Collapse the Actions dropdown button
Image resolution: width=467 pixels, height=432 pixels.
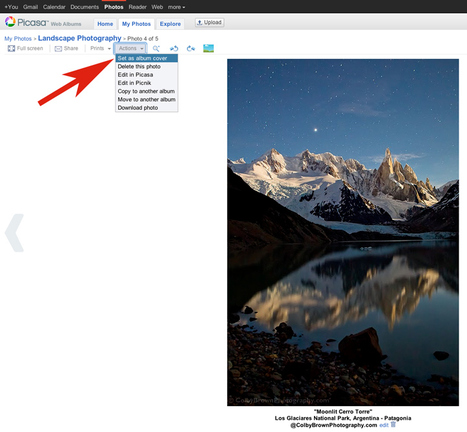[x=131, y=49]
